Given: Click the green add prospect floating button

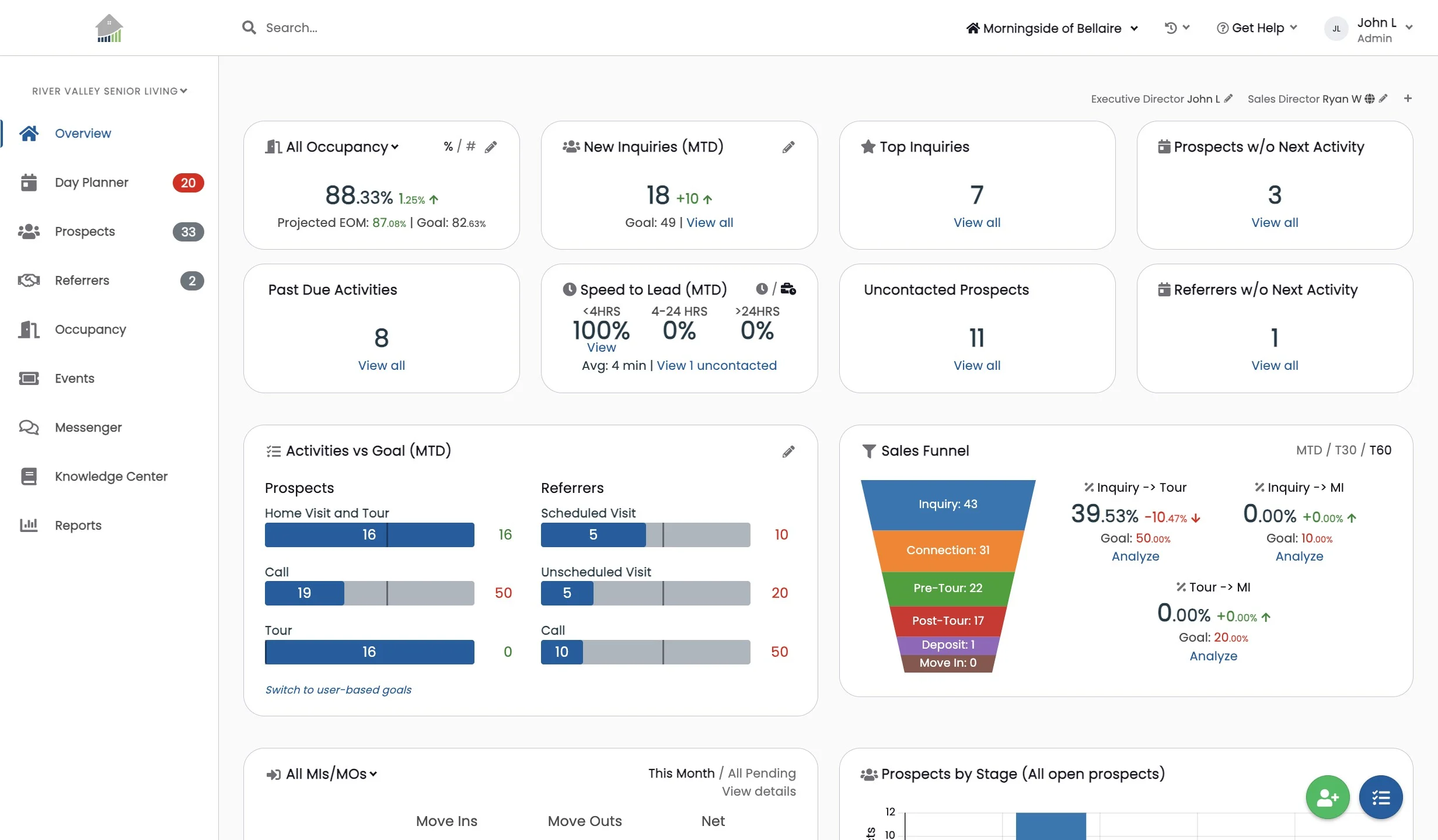Looking at the screenshot, I should pos(1327,797).
